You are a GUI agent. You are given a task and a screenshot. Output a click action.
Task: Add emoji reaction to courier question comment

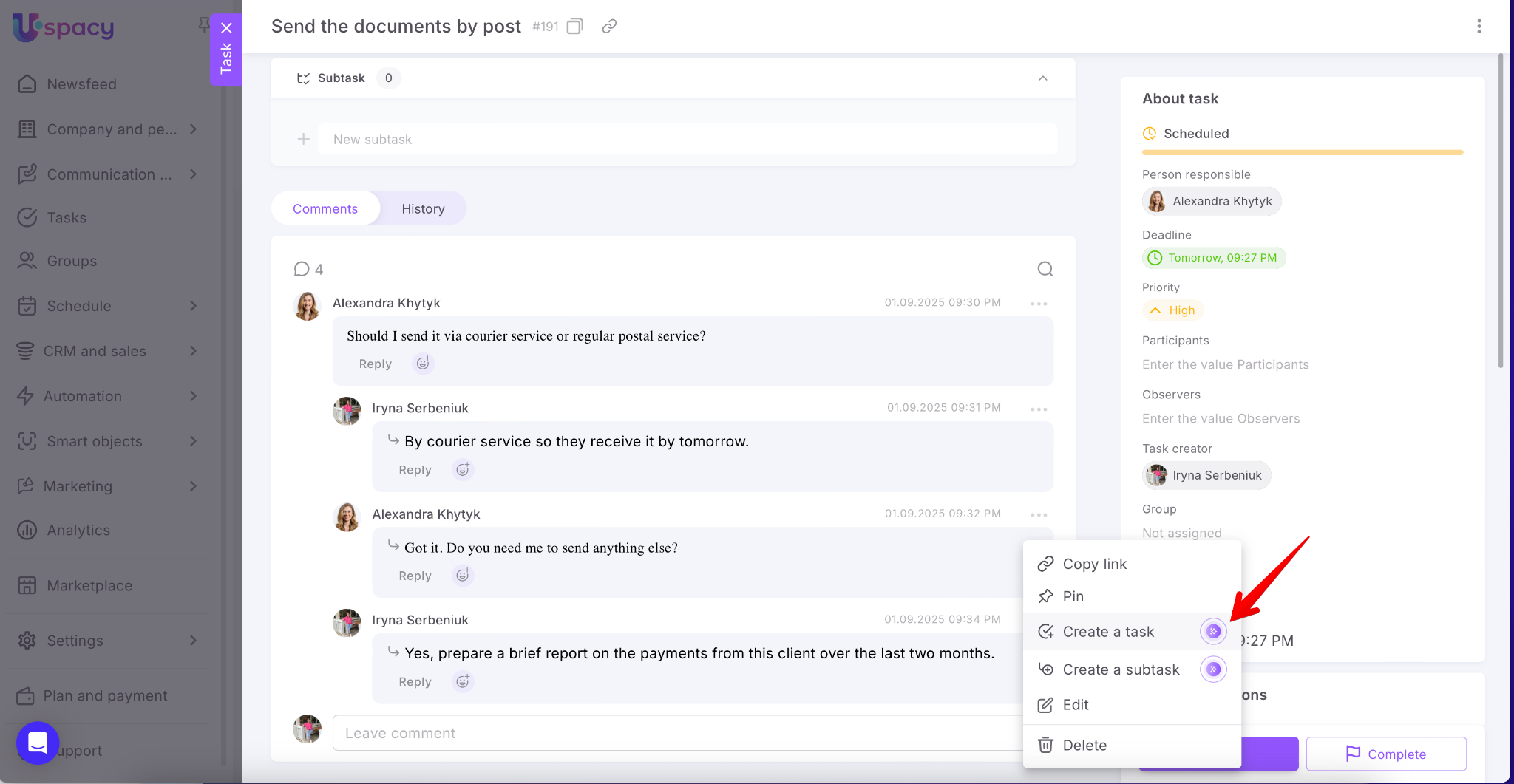click(x=423, y=364)
